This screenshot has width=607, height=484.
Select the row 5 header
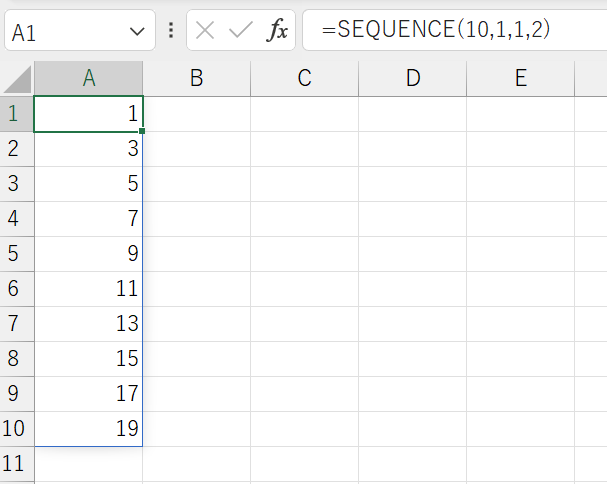point(17,254)
